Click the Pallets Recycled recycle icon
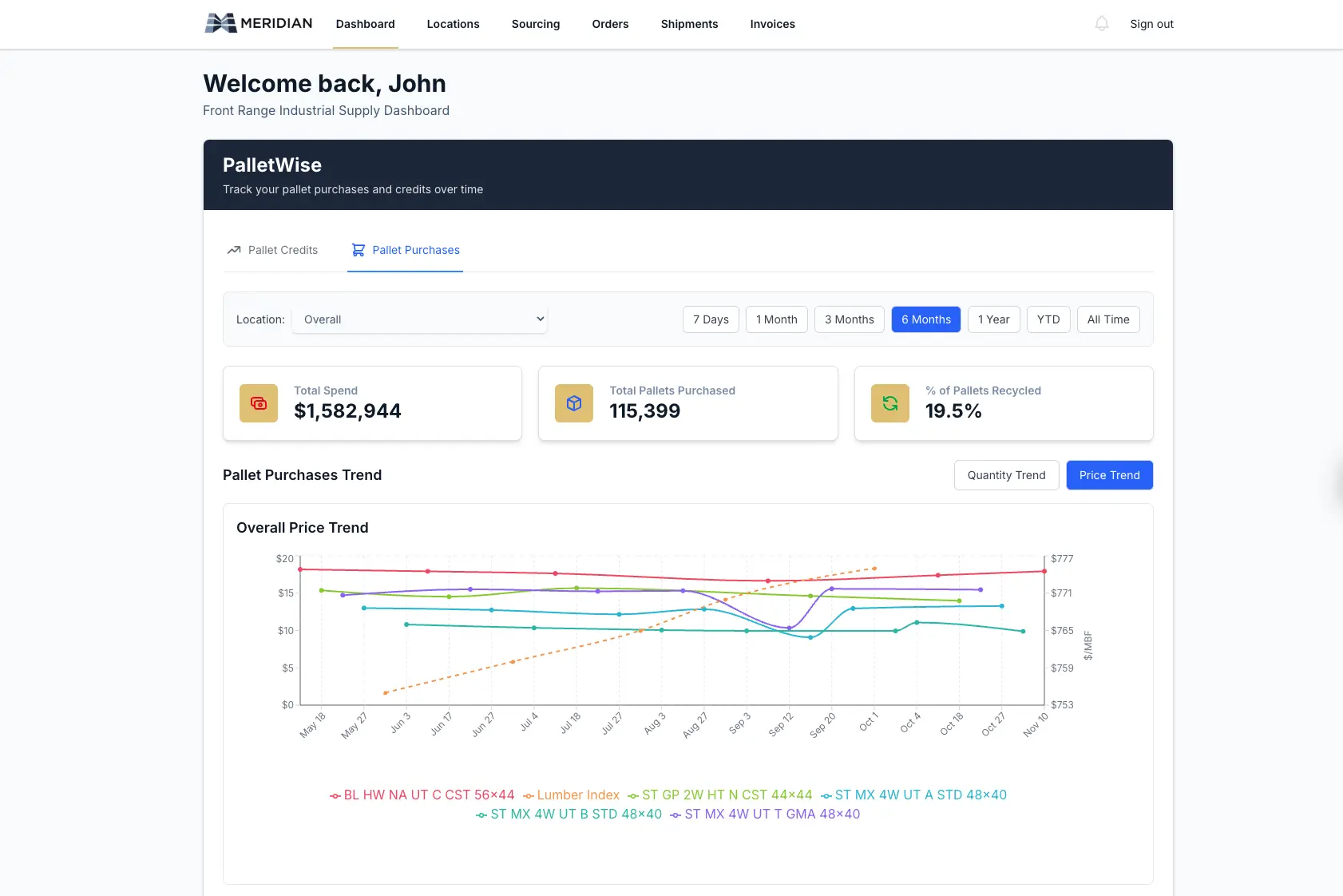The width and height of the screenshot is (1343, 896). (x=889, y=403)
